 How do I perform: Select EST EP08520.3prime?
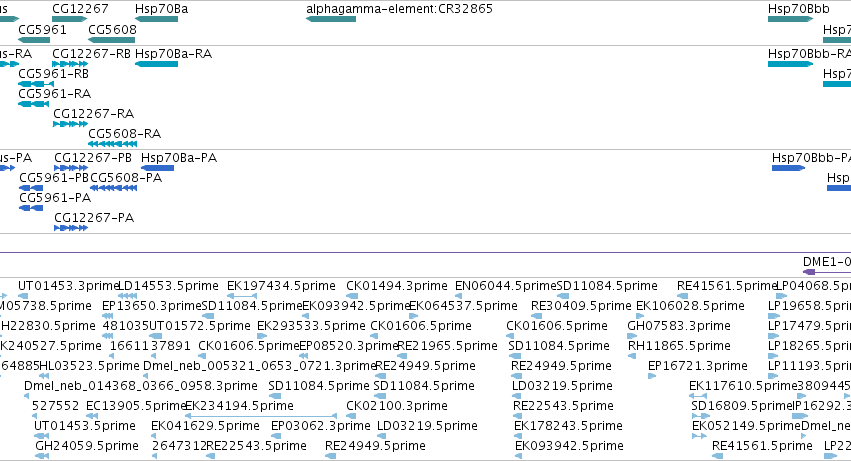pos(349,346)
